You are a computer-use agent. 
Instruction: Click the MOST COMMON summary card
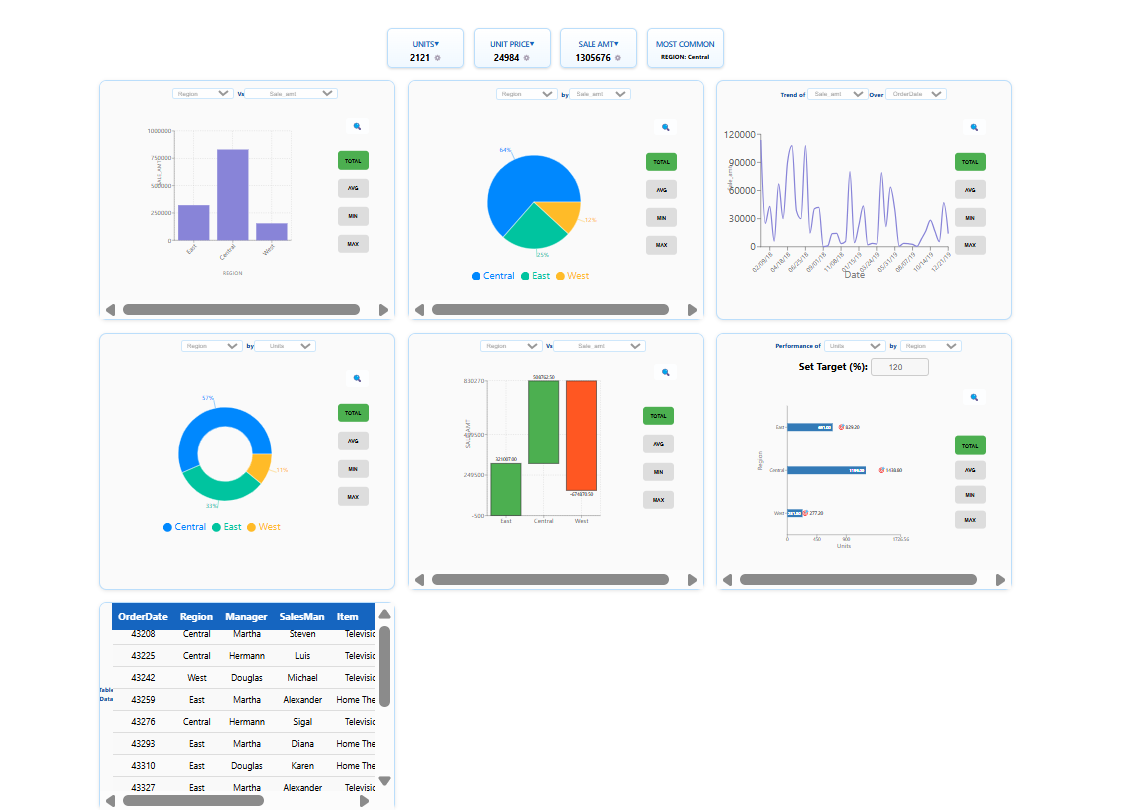click(685, 49)
